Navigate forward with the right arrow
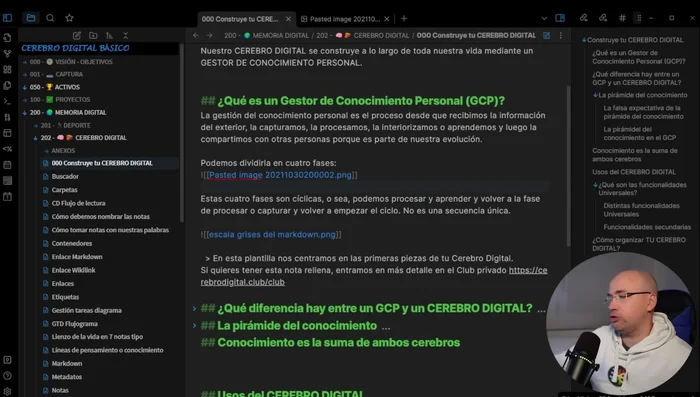Screen dimensions: 700x397 tap(210, 35)
